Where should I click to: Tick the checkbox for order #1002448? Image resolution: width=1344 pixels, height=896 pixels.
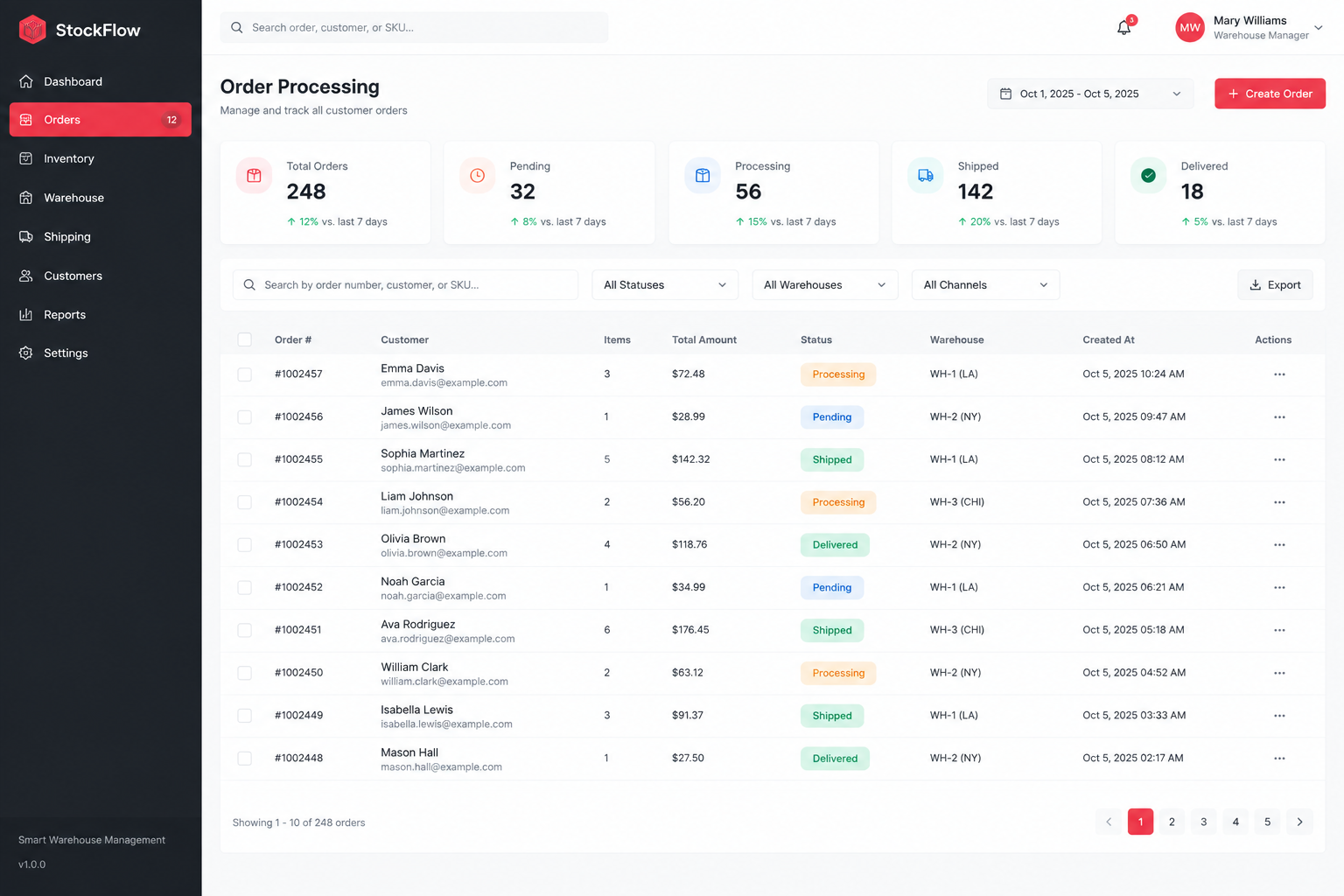245,759
